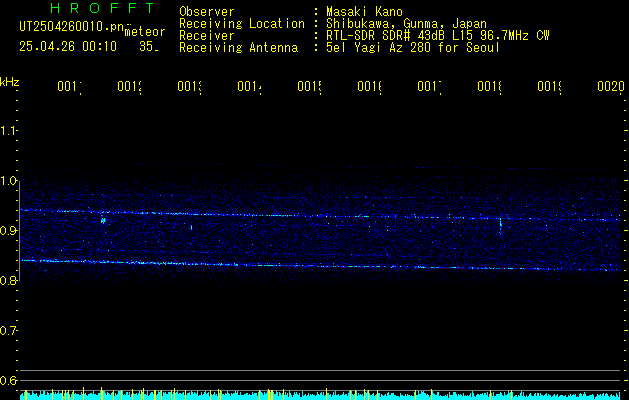Image resolution: width=629 pixels, height=400 pixels.
Task: Click the bright cyan echo spot near 0.92 kHz
Action: click(x=103, y=220)
